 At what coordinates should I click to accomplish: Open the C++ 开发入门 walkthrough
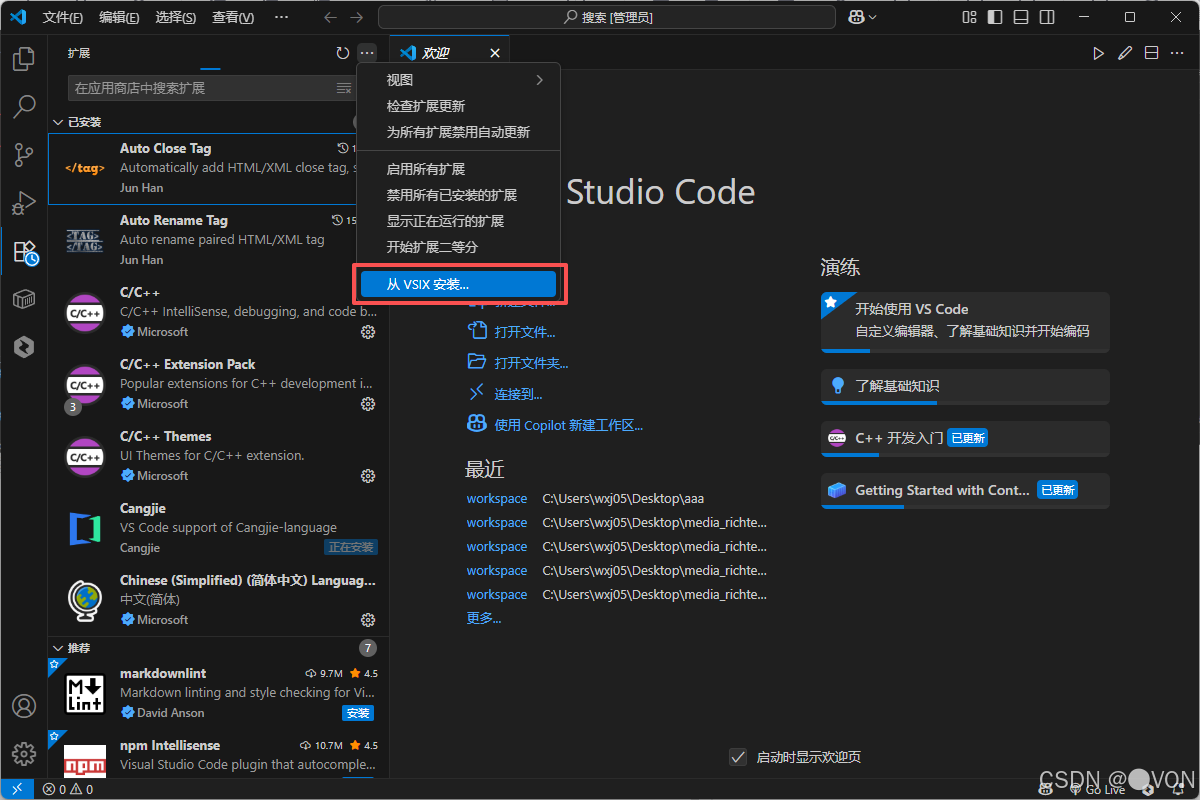tap(965, 438)
